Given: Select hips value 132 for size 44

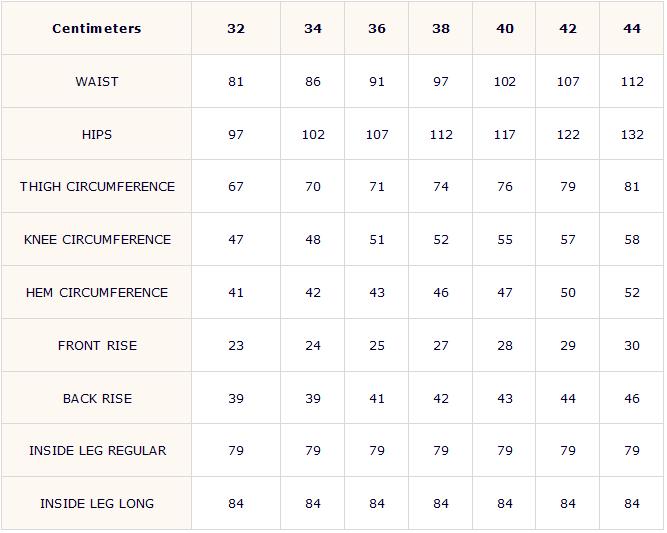Looking at the screenshot, I should (x=631, y=134).
